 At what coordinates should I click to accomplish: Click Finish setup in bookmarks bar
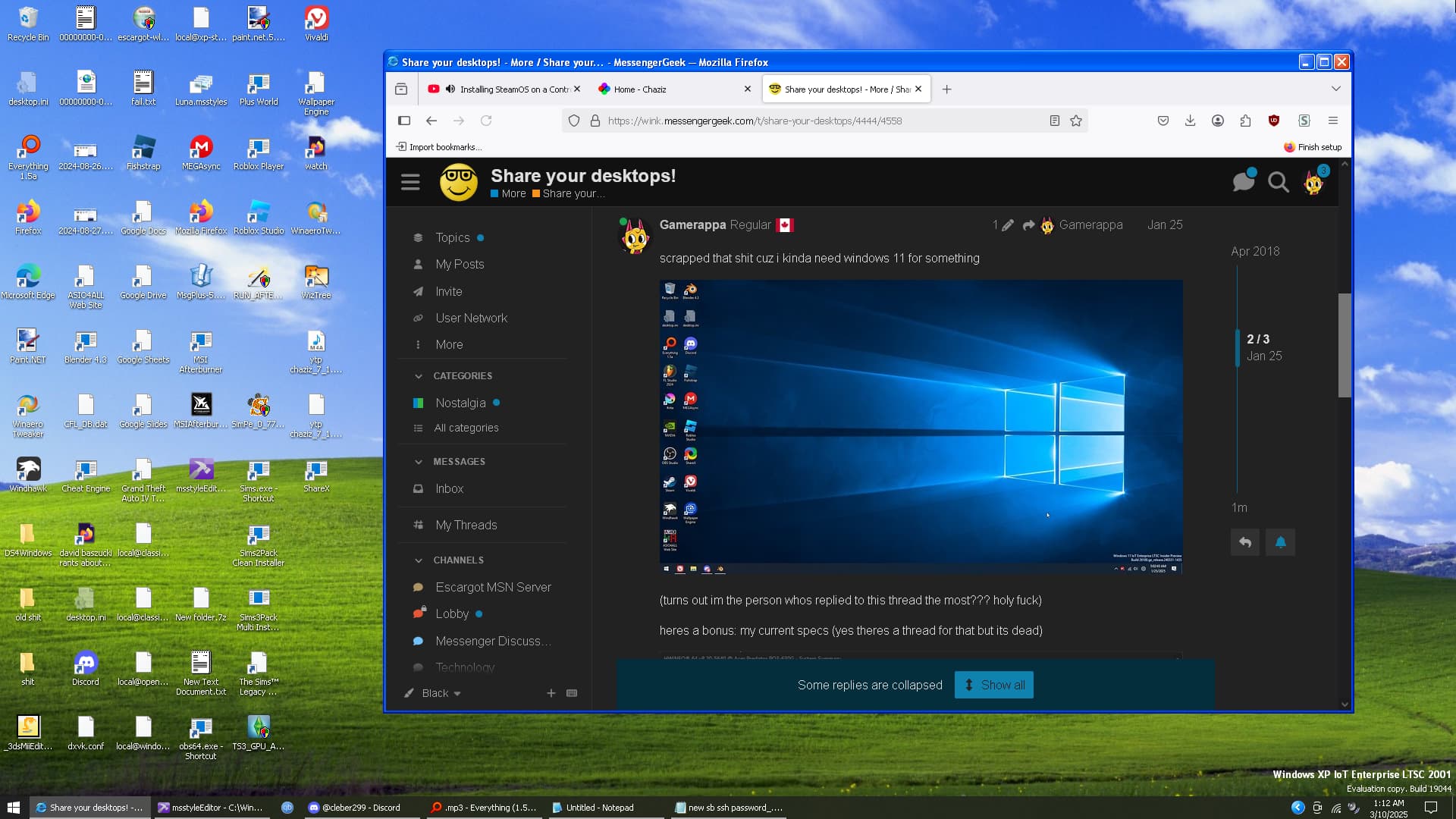[x=1313, y=147]
